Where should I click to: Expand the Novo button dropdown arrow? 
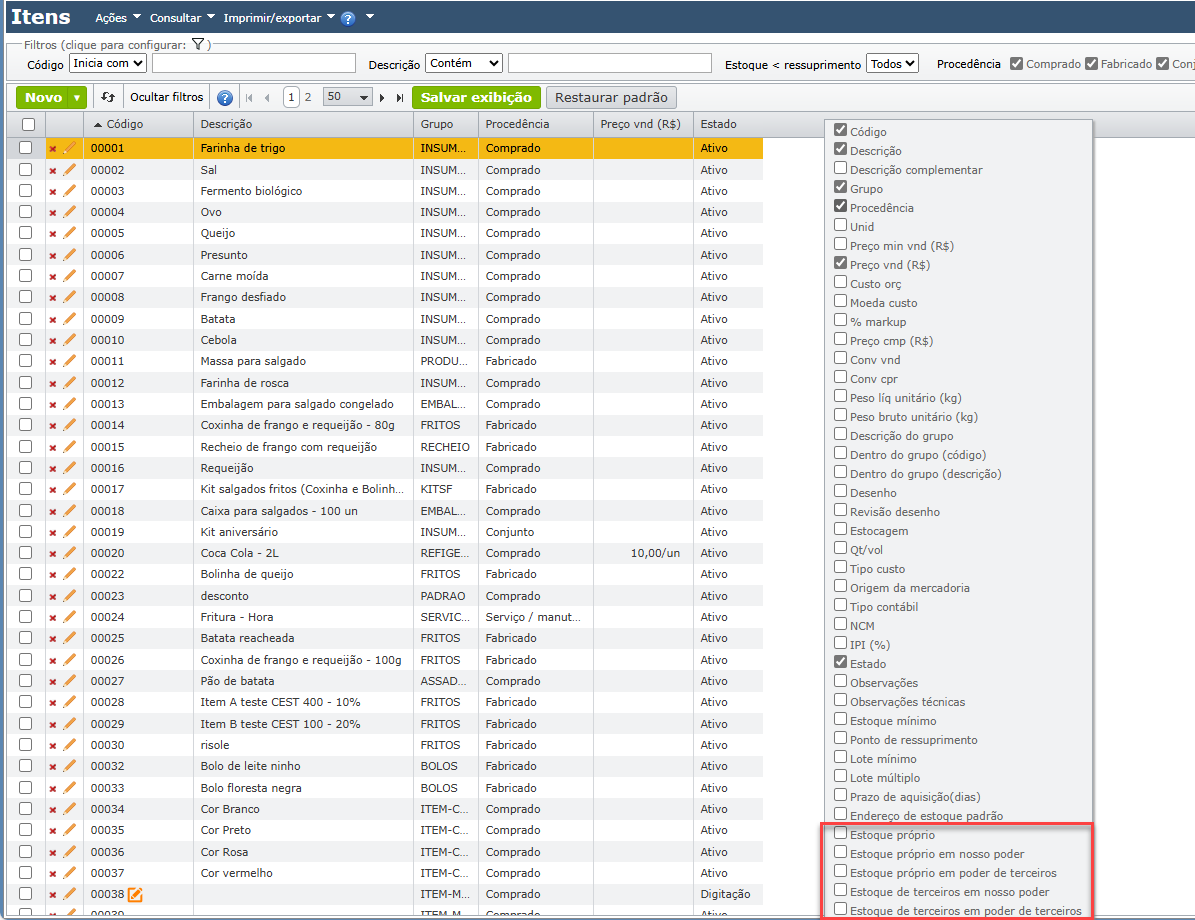(77, 98)
